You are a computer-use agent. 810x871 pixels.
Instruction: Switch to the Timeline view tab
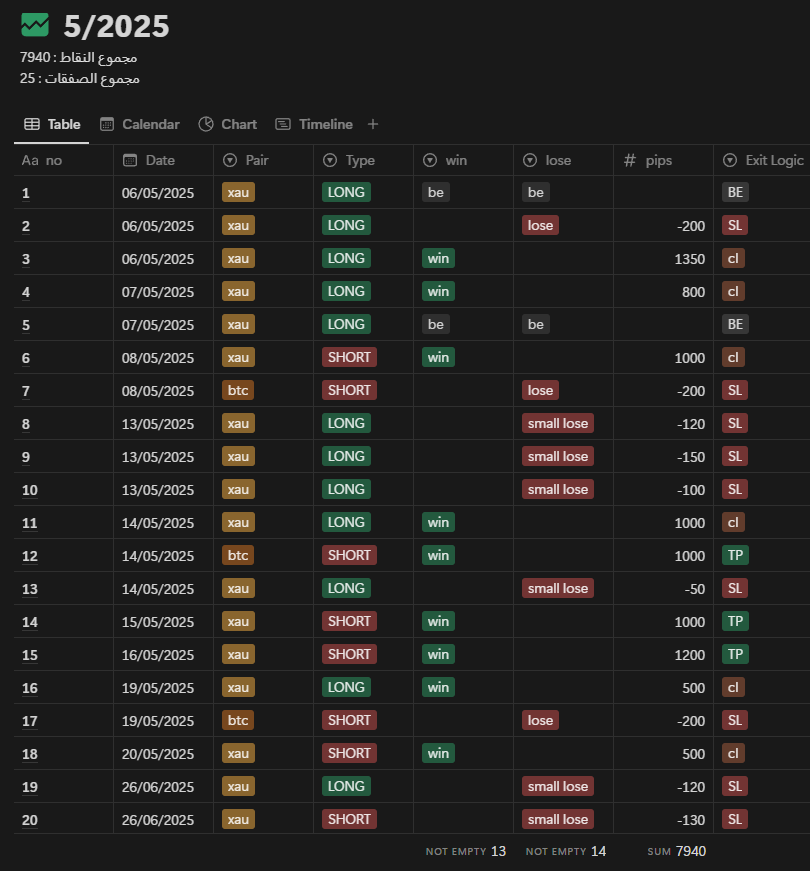pyautogui.click(x=314, y=124)
